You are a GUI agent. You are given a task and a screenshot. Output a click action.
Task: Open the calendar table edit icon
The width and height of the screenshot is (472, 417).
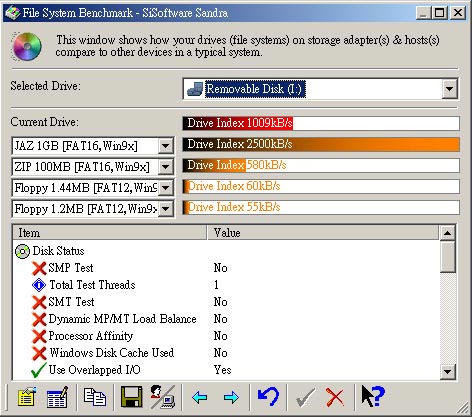57,396
